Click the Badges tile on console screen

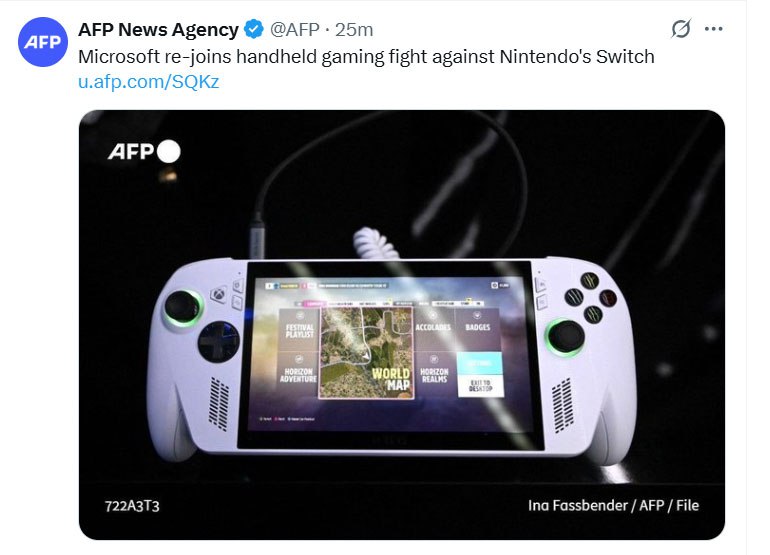point(477,326)
